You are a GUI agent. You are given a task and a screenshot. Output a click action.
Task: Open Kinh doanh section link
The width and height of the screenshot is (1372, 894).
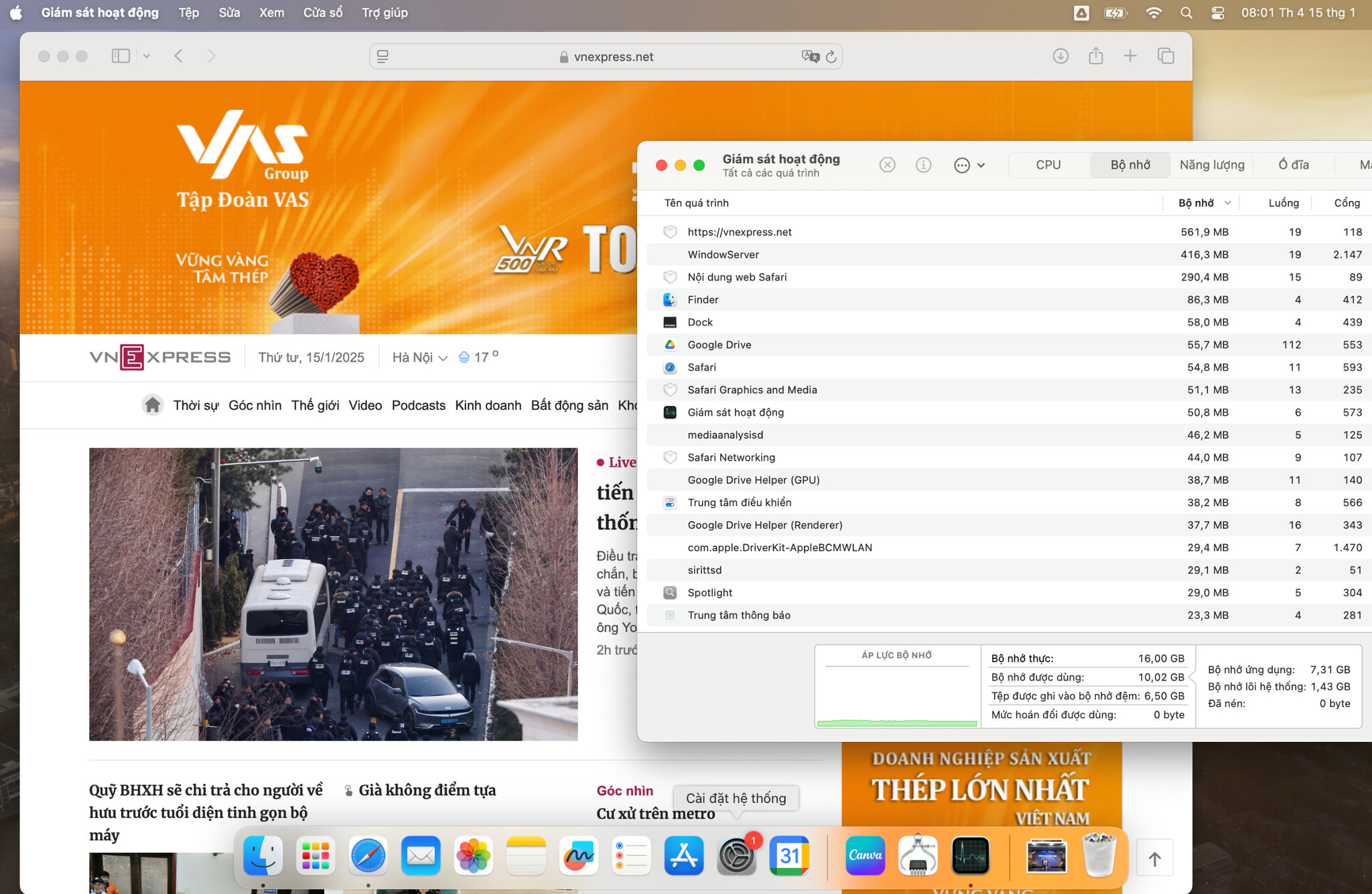click(x=488, y=405)
